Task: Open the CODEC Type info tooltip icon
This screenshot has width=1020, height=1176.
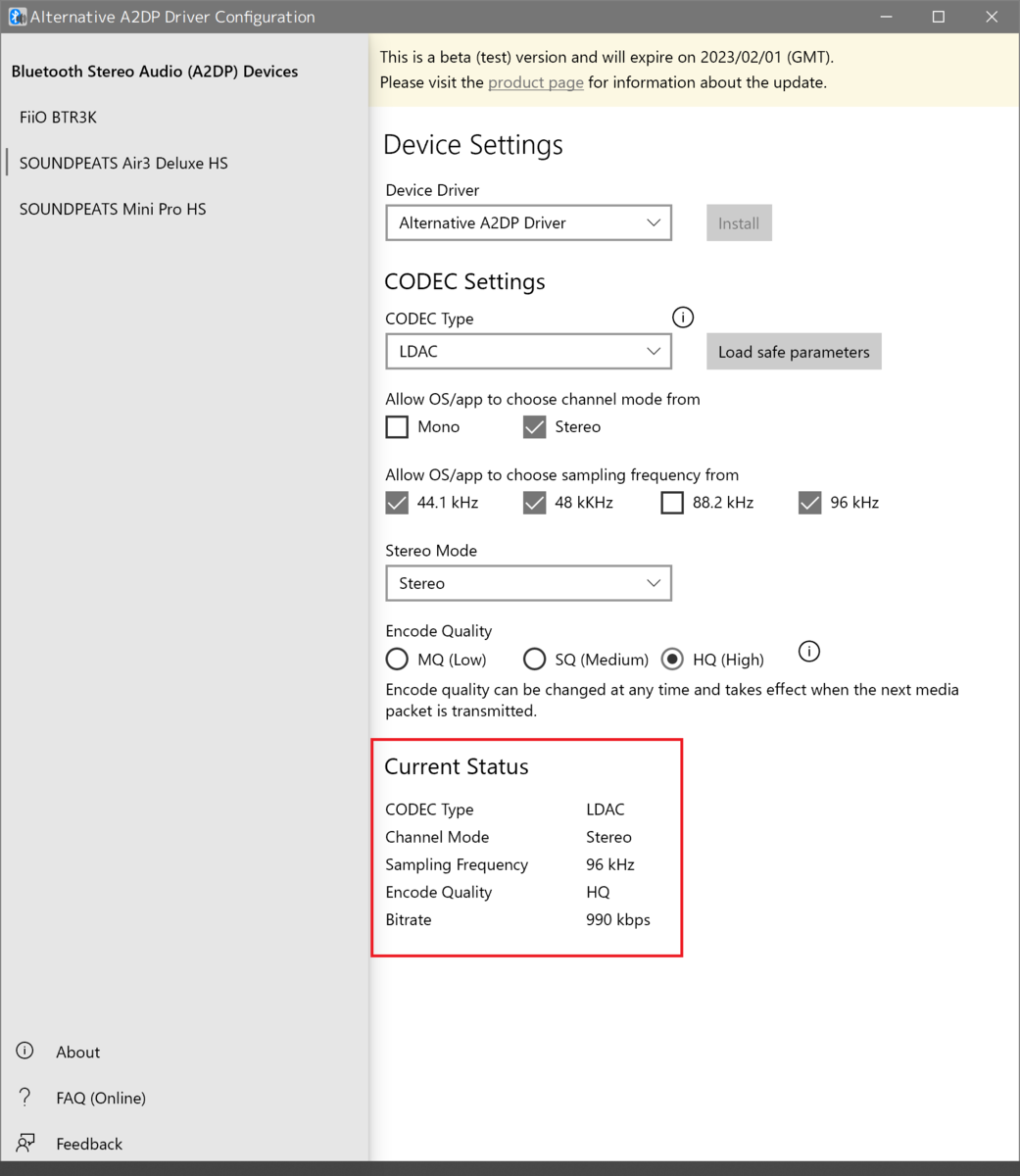Action: point(682,317)
